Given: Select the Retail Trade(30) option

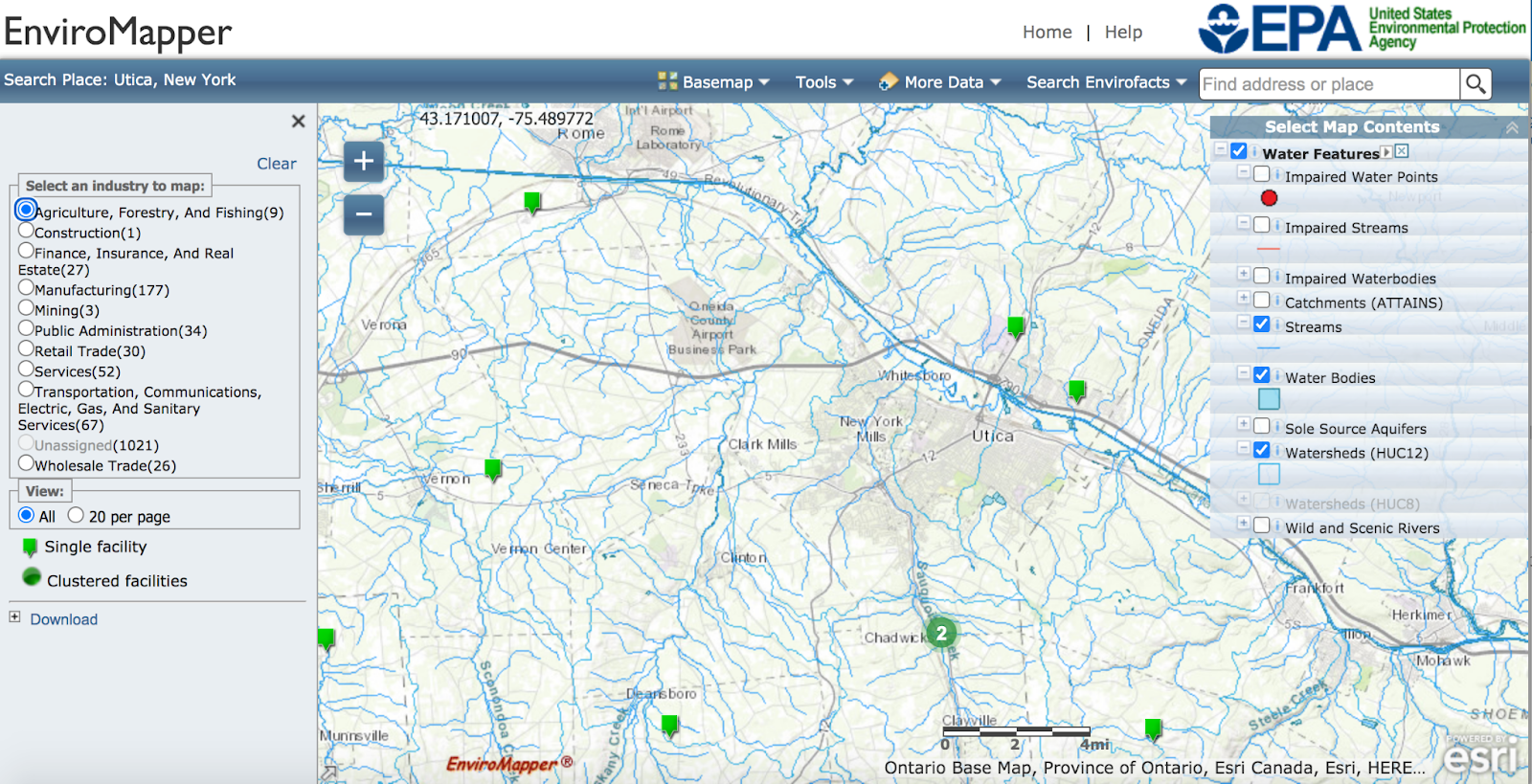Looking at the screenshot, I should pos(26,349).
